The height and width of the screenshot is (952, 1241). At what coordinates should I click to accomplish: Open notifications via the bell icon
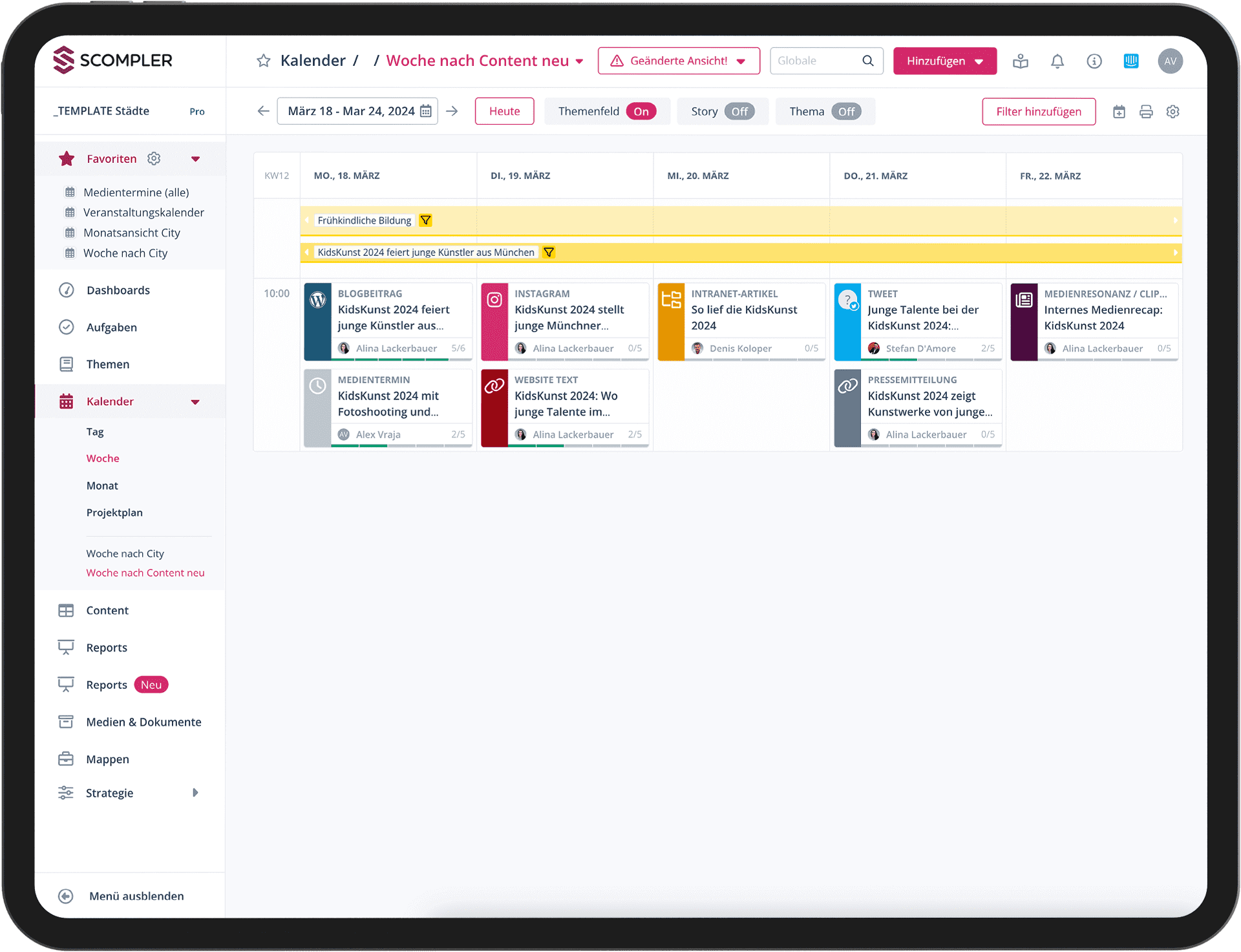coord(1057,61)
